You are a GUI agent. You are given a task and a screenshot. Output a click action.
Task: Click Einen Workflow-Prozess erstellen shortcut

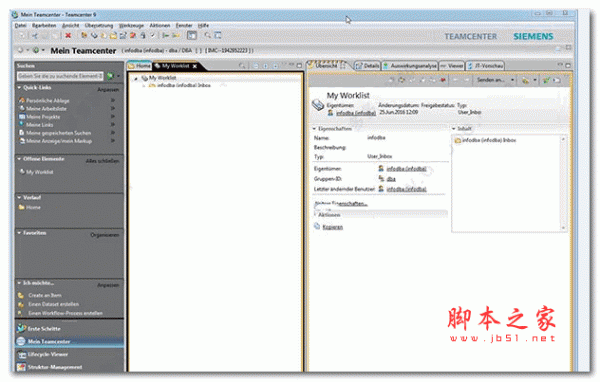point(65,313)
